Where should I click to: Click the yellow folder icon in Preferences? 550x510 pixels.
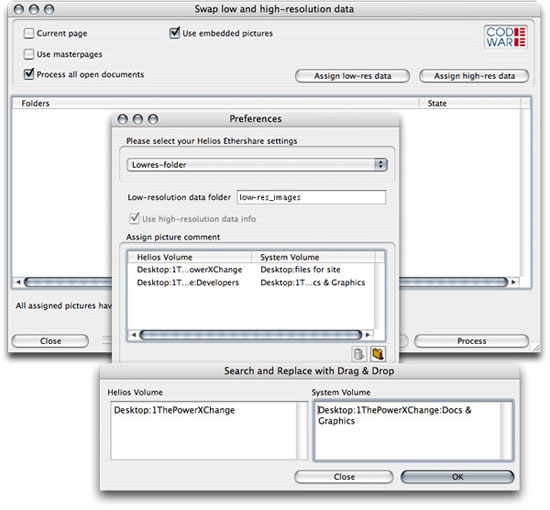378,354
